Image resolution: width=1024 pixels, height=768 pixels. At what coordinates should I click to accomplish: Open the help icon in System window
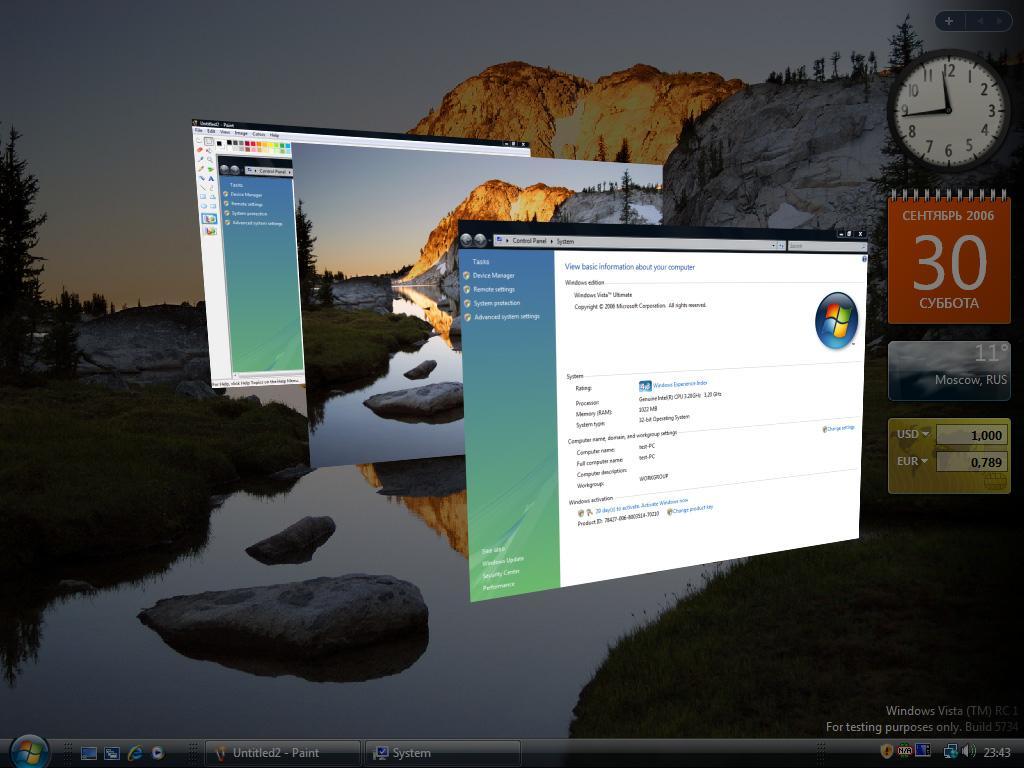(x=865, y=259)
